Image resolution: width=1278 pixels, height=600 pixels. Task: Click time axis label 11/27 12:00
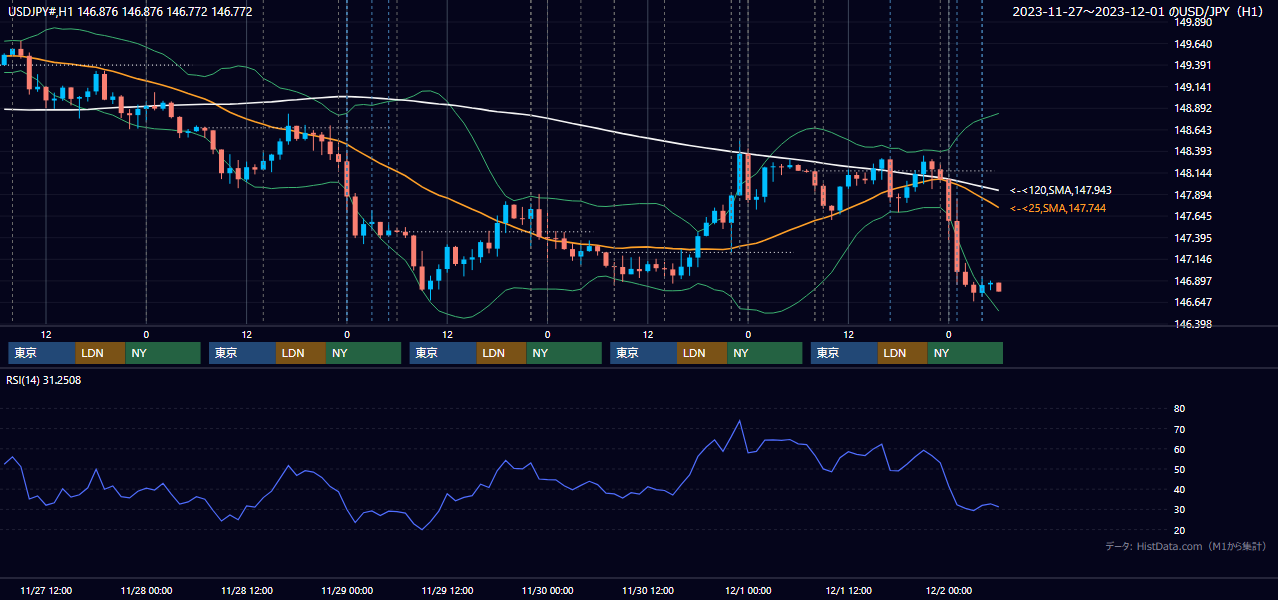click(x=46, y=590)
